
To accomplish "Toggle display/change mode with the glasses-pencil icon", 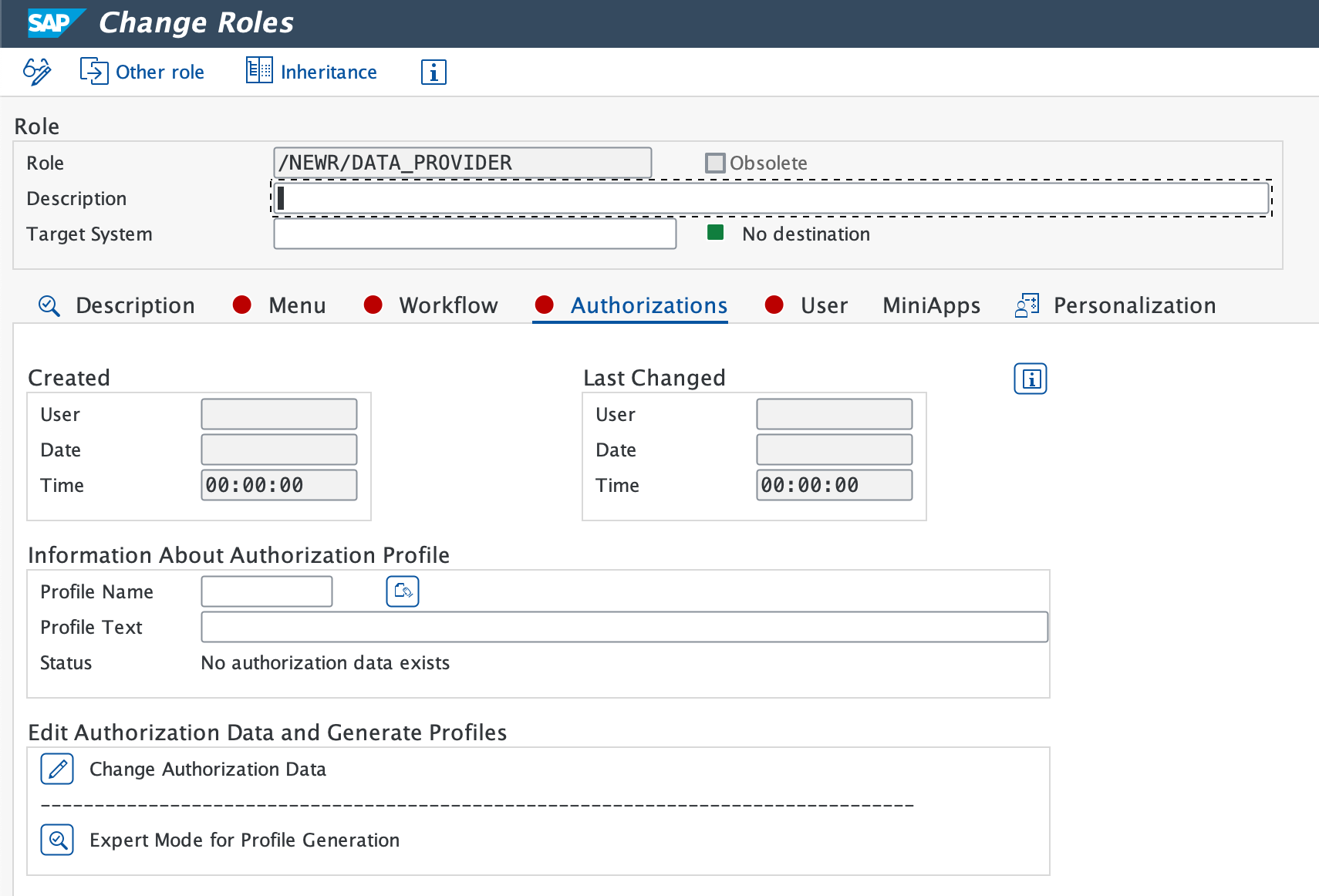I will coord(36,71).
